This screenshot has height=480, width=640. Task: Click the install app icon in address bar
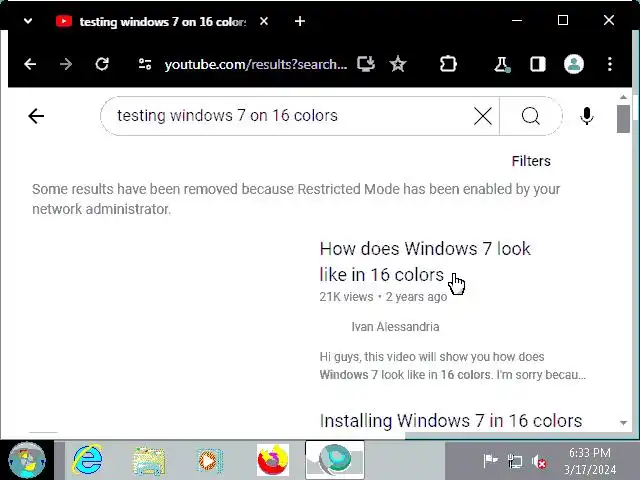coord(366,64)
